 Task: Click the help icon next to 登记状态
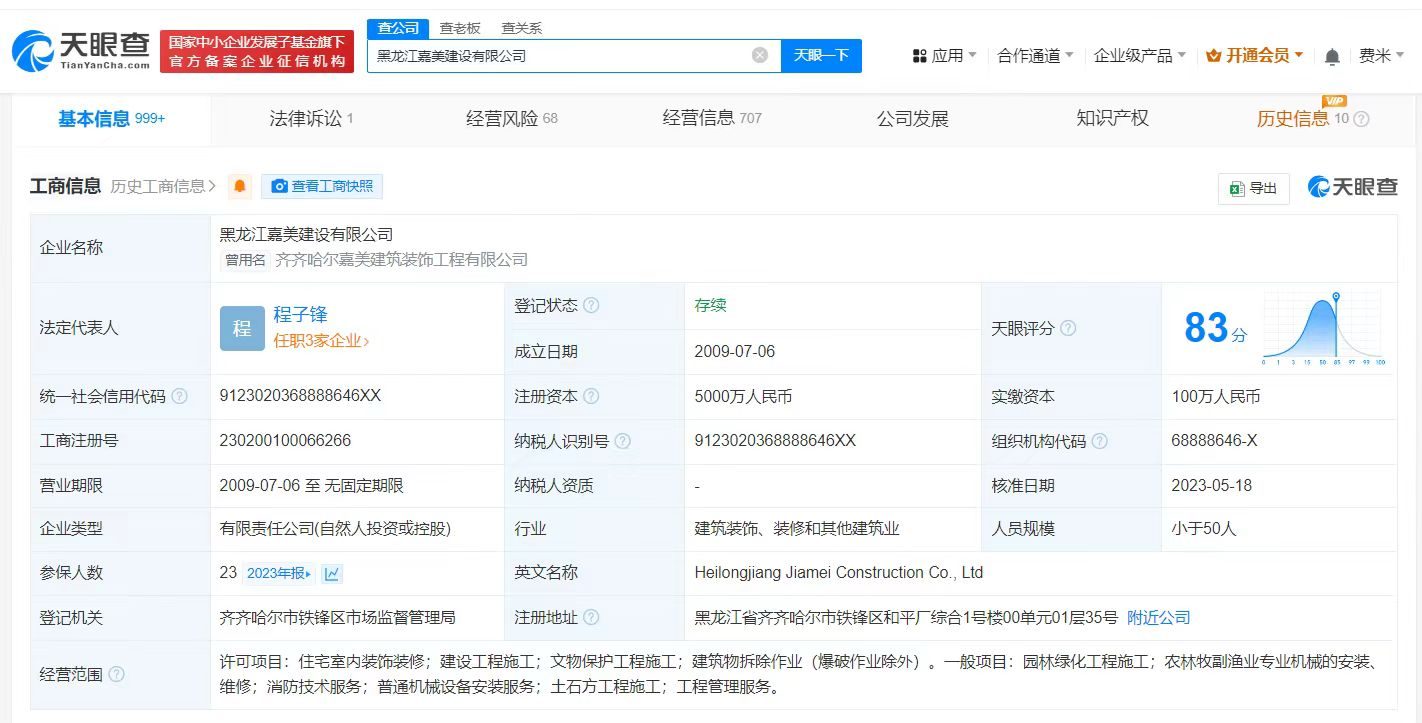[x=594, y=305]
